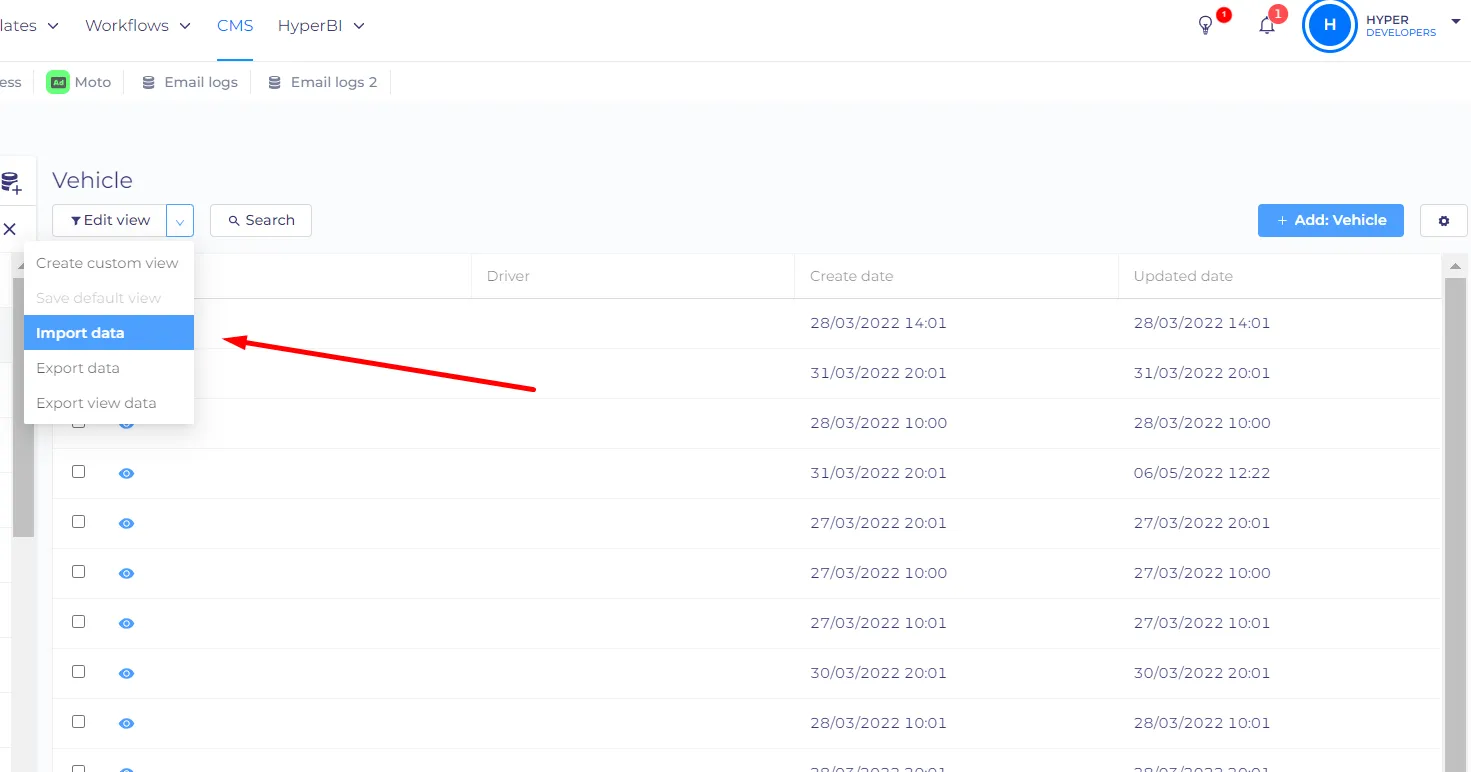Open the Moto app icon
The width and height of the screenshot is (1471, 772).
pos(58,82)
